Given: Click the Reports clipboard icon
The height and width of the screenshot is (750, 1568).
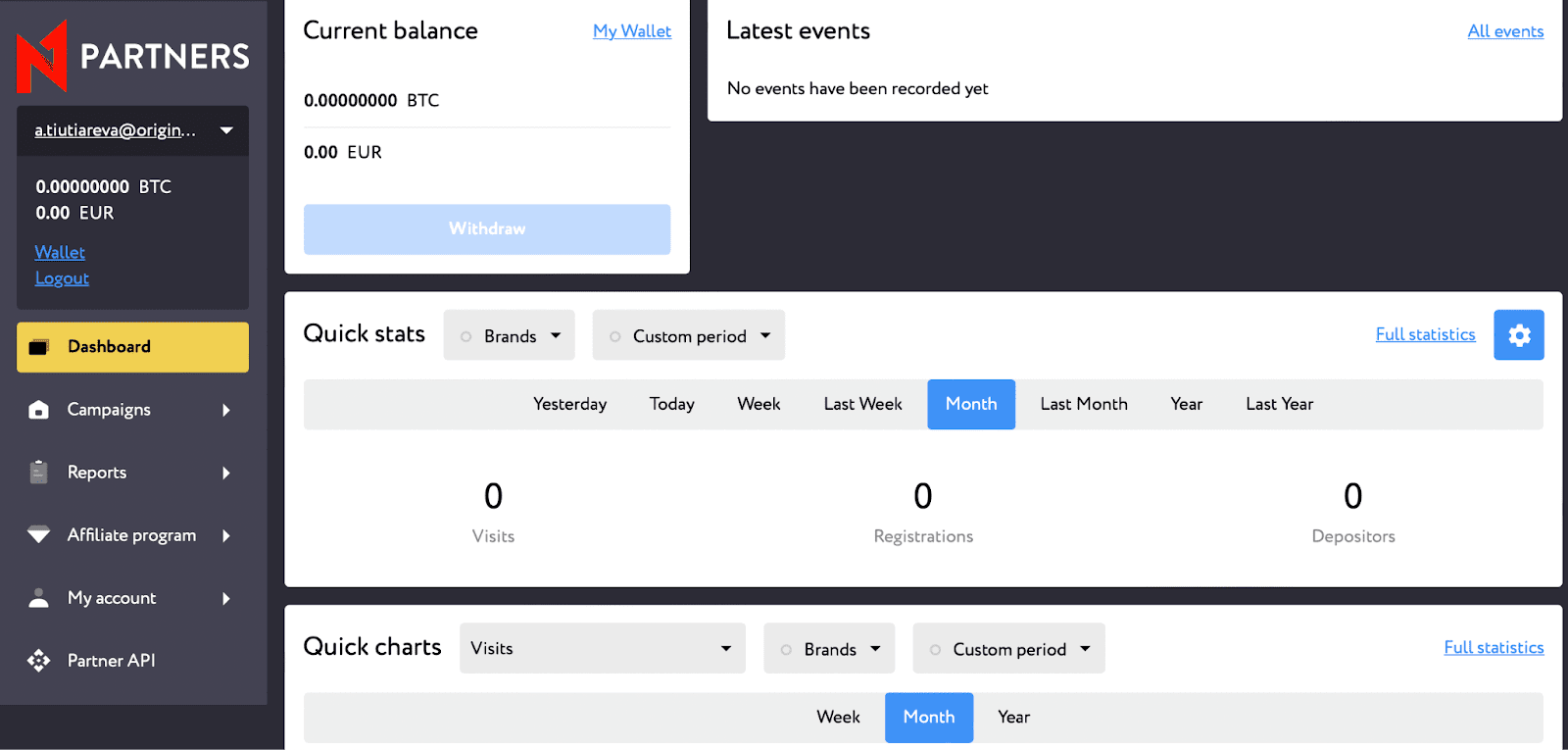Looking at the screenshot, I should click(x=39, y=473).
